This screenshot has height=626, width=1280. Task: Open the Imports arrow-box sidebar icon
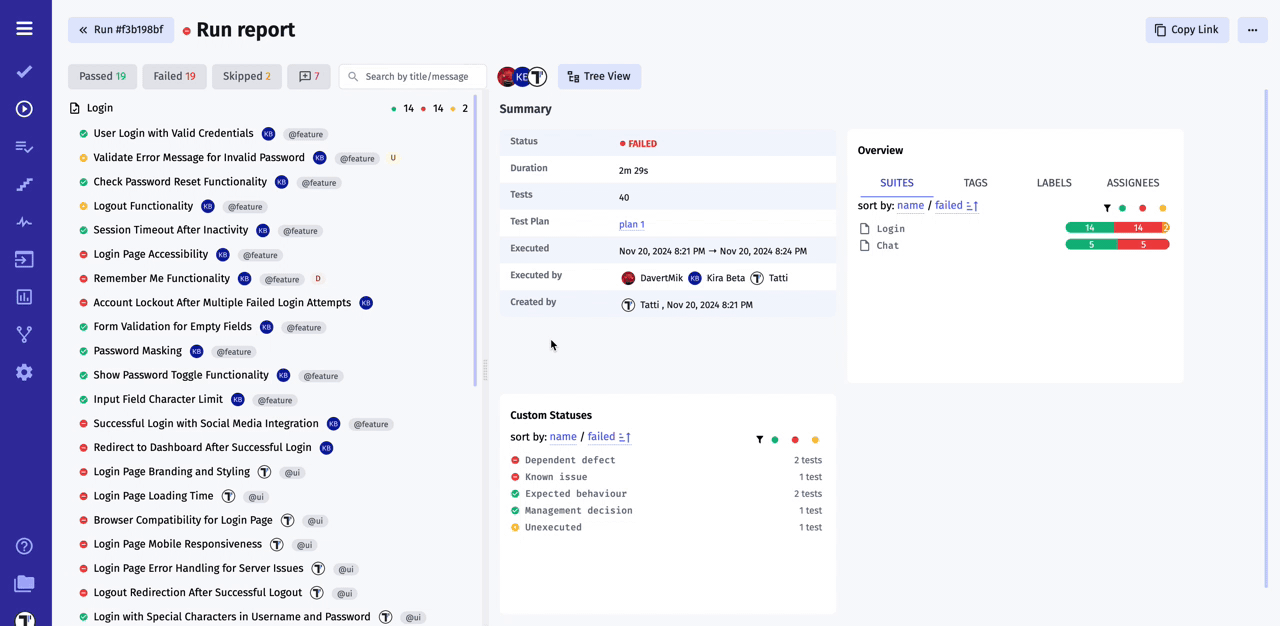(24, 260)
